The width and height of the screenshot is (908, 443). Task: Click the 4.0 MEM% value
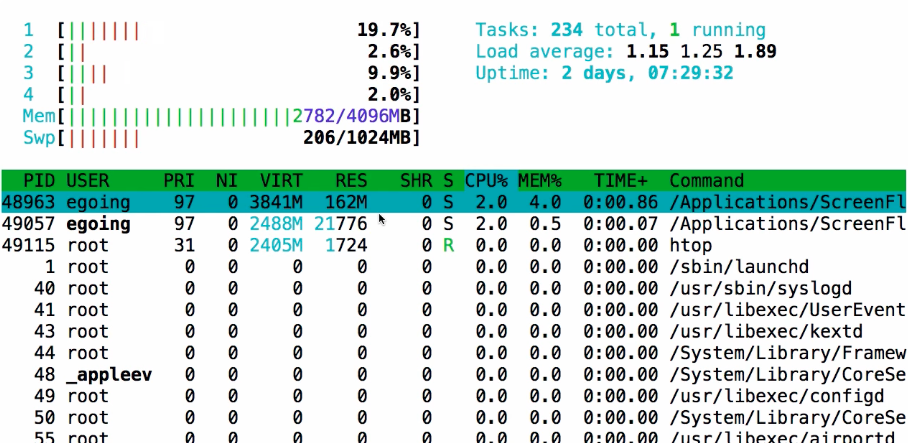click(545, 202)
